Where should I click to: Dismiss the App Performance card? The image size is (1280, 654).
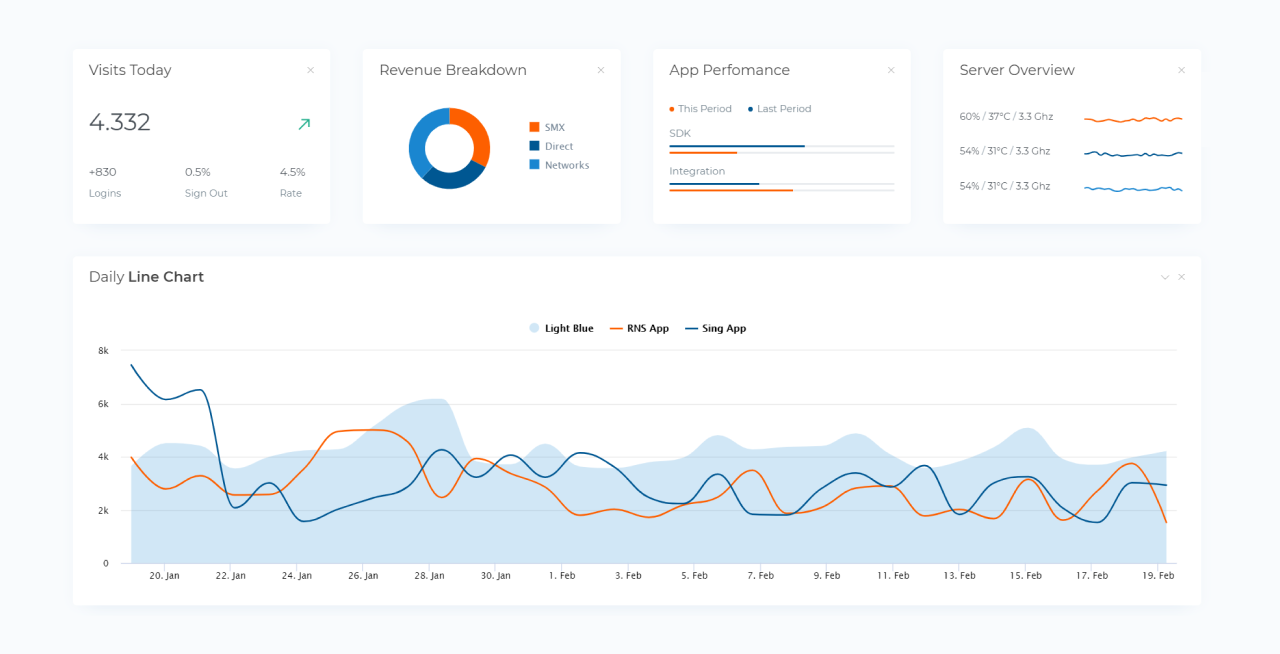click(x=890, y=70)
